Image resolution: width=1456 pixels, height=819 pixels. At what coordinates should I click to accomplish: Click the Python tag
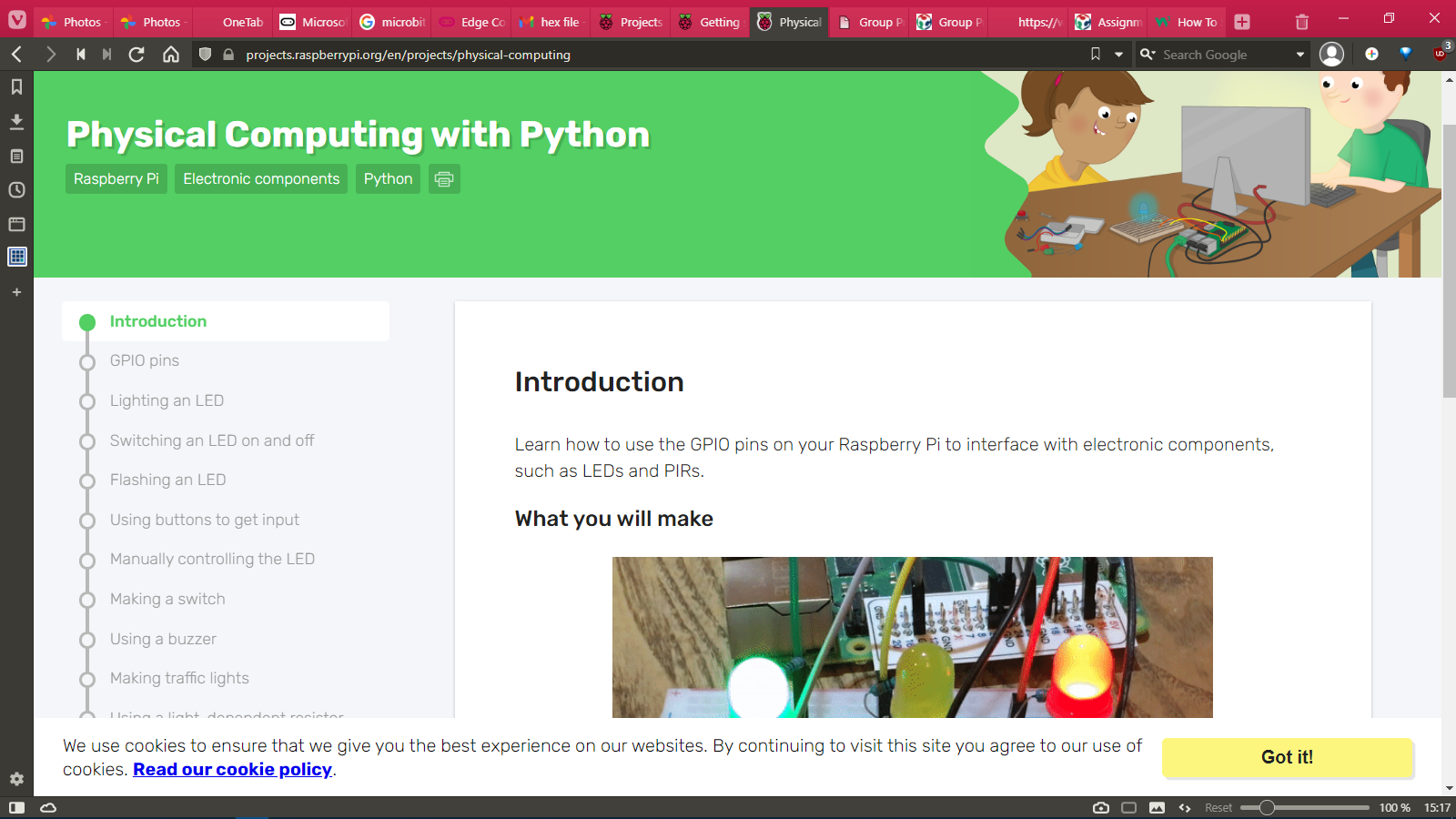coord(388,179)
